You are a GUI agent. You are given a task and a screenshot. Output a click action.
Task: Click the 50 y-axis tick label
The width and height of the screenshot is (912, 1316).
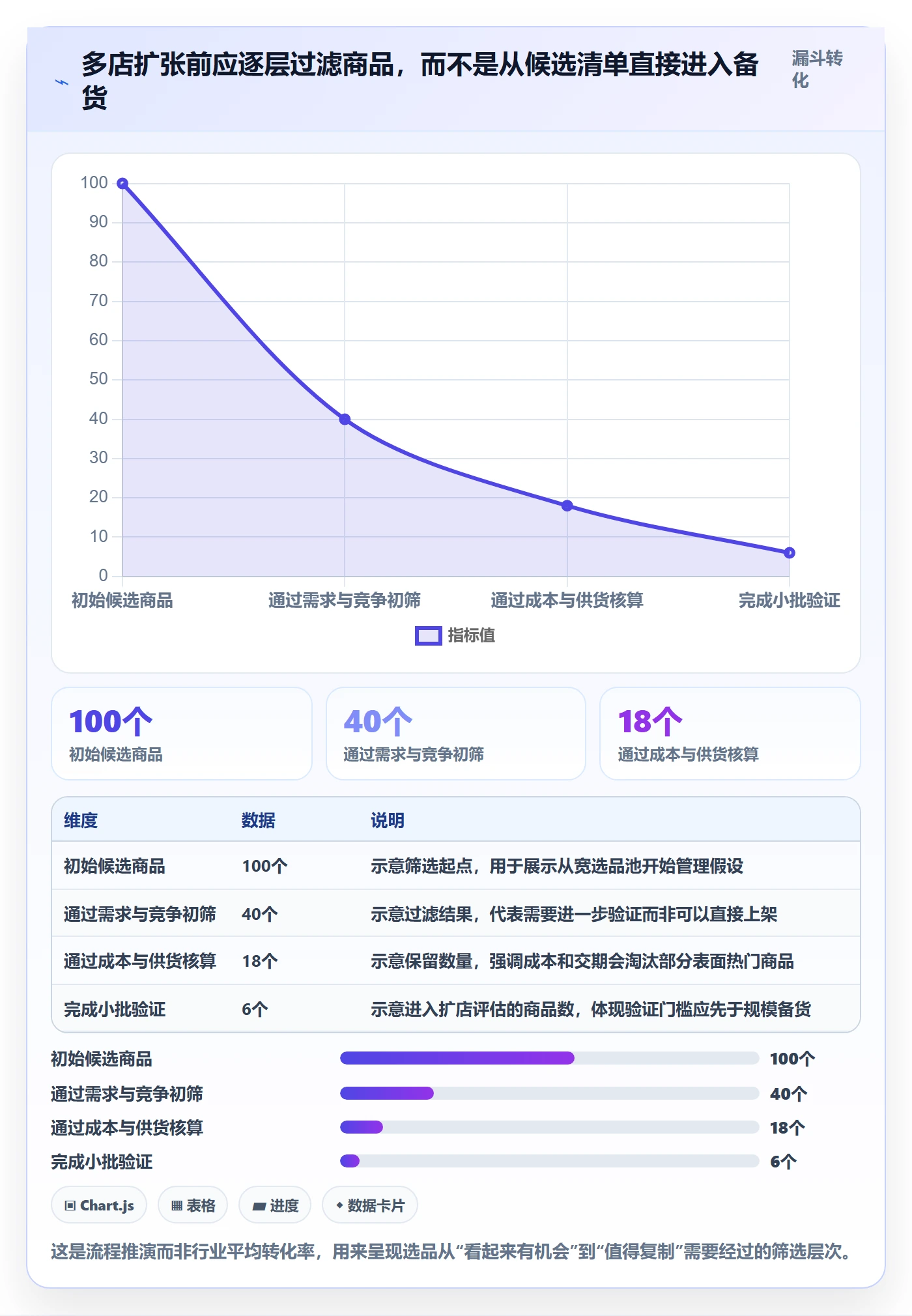coord(98,379)
